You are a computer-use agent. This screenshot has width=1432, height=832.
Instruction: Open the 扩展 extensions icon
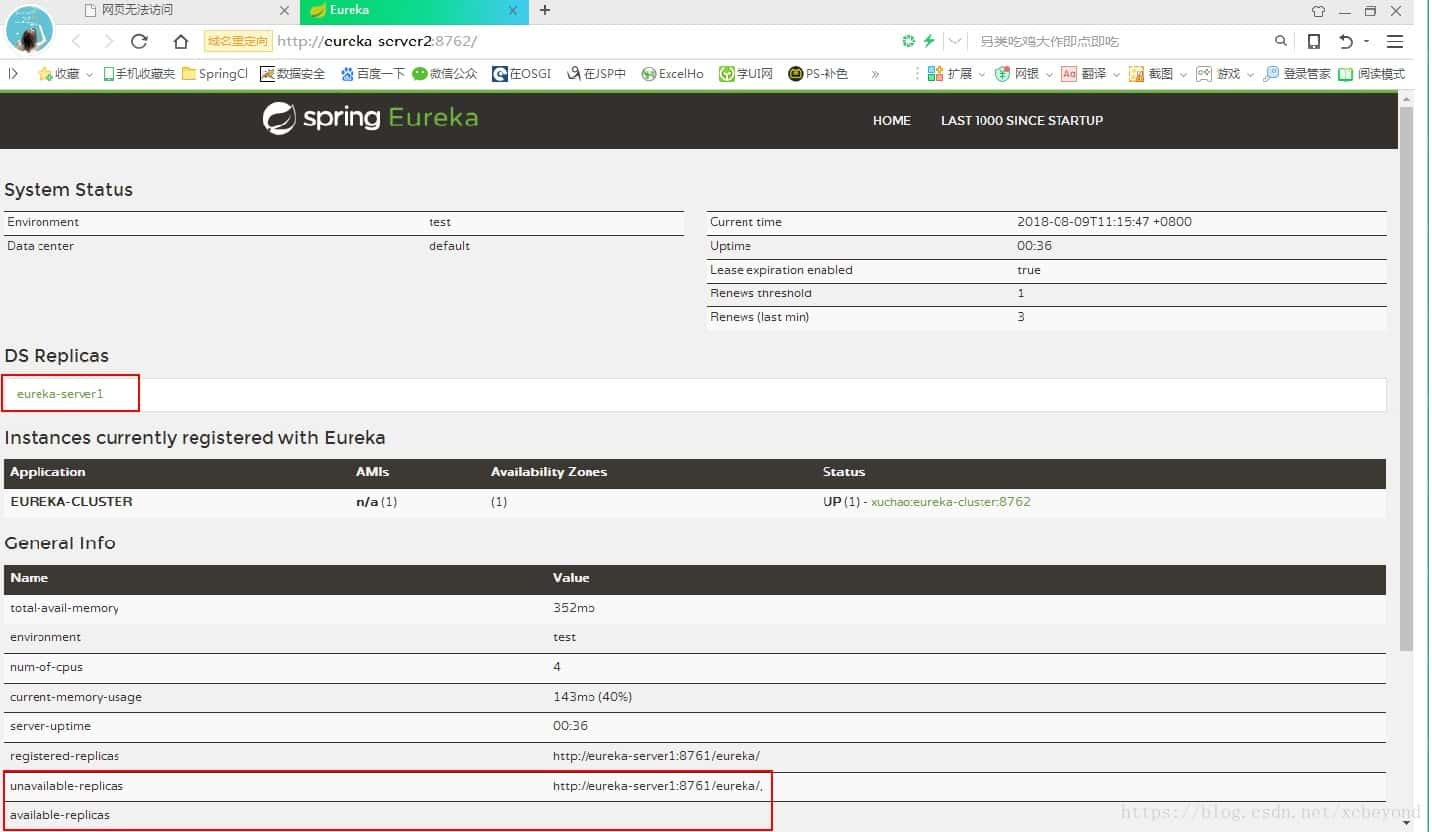949,73
